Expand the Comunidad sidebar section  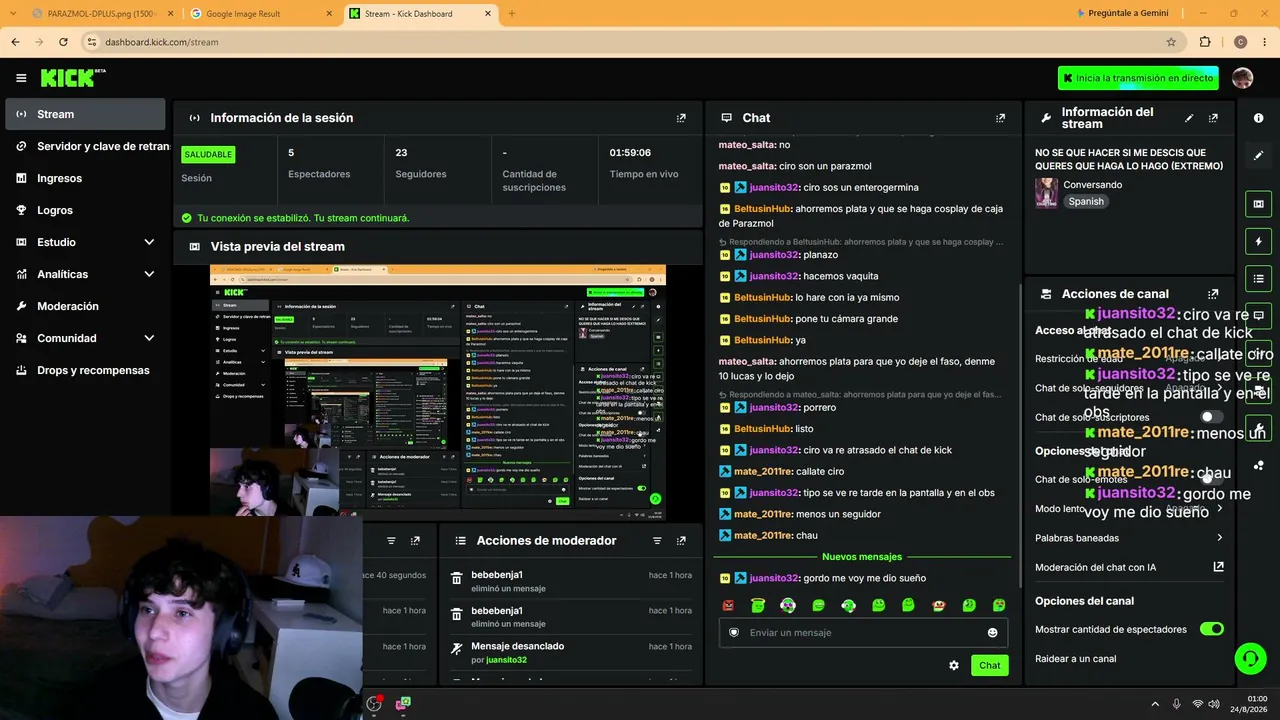[85, 338]
